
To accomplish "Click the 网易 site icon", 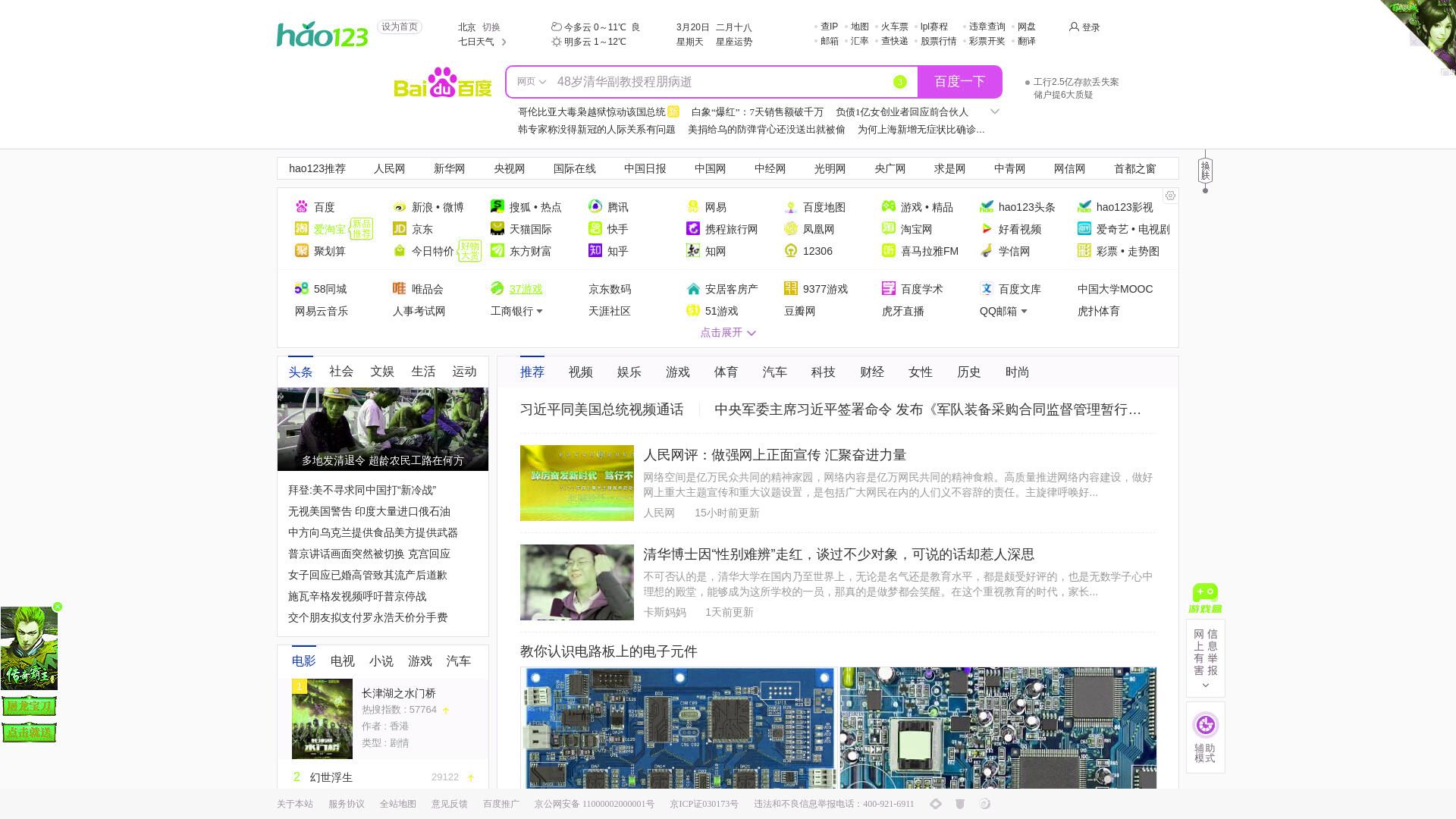I will pyautogui.click(x=693, y=206).
